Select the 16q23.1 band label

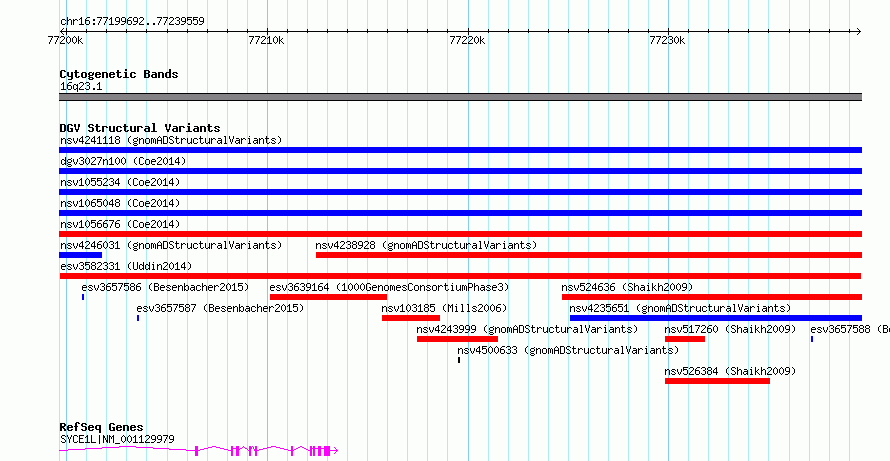point(81,87)
